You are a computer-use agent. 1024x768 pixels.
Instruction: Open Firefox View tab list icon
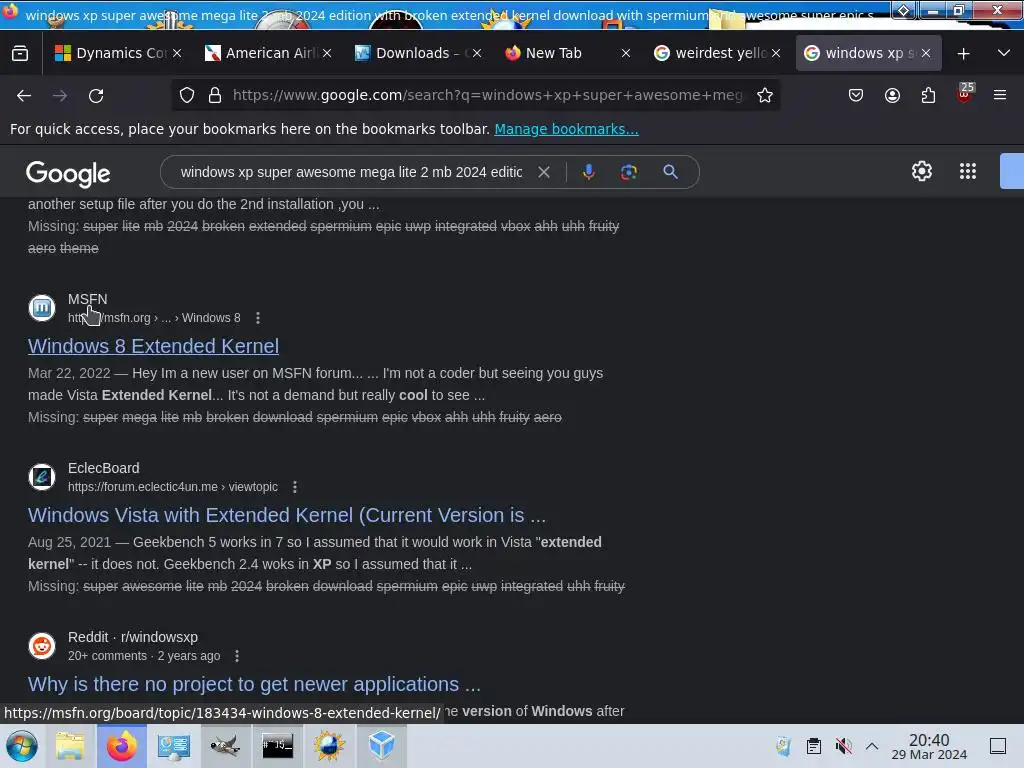point(20,53)
